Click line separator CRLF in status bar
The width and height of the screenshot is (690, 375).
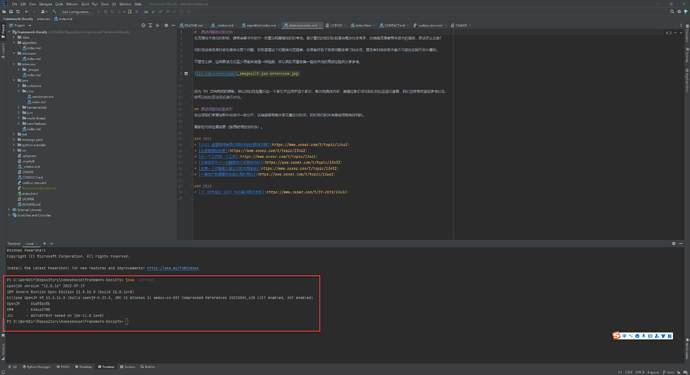(629, 372)
